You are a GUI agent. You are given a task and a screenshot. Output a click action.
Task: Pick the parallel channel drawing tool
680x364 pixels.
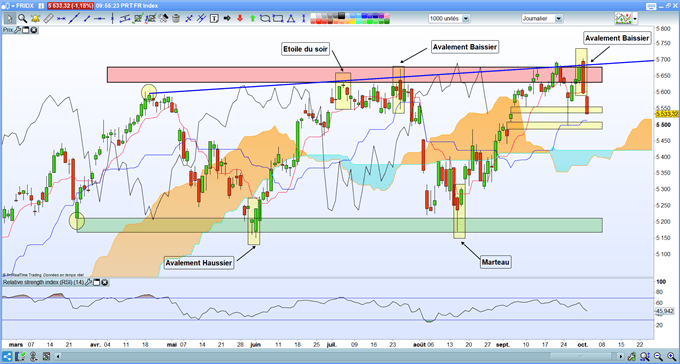[124, 19]
